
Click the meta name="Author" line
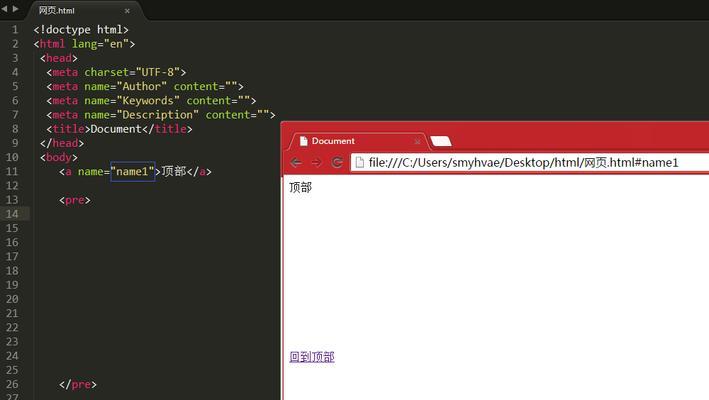pos(145,86)
